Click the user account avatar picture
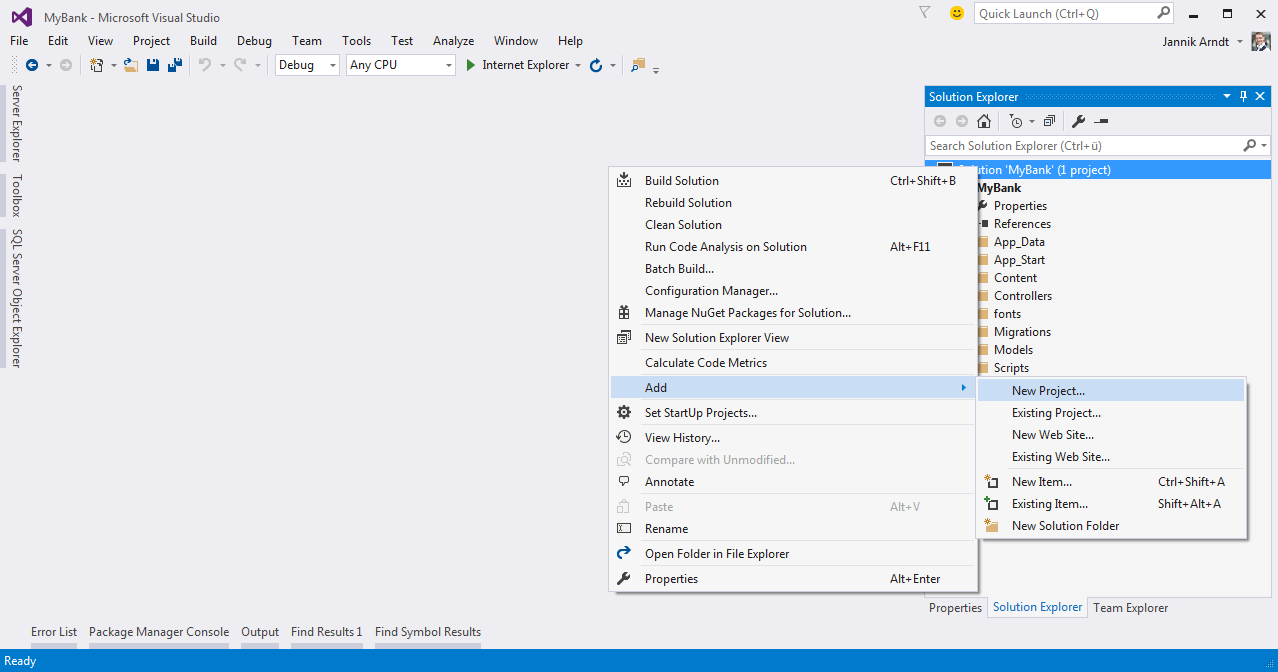 click(x=1261, y=42)
